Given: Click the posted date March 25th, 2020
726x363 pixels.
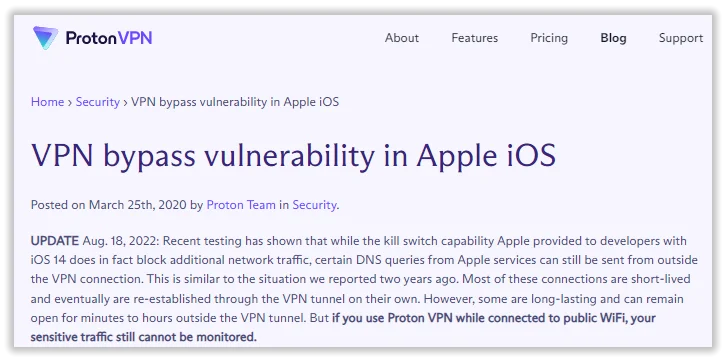Looking at the screenshot, I should coord(138,205).
